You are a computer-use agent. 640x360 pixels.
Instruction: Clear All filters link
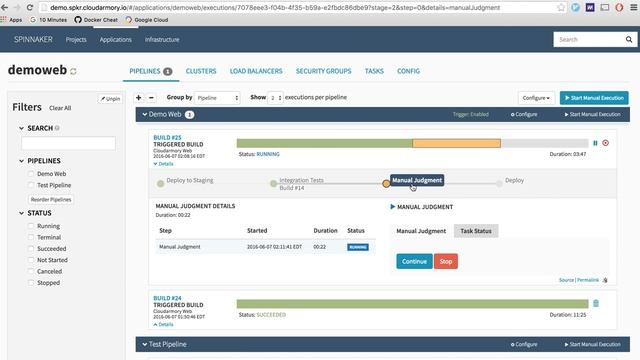pyautogui.click(x=60, y=108)
